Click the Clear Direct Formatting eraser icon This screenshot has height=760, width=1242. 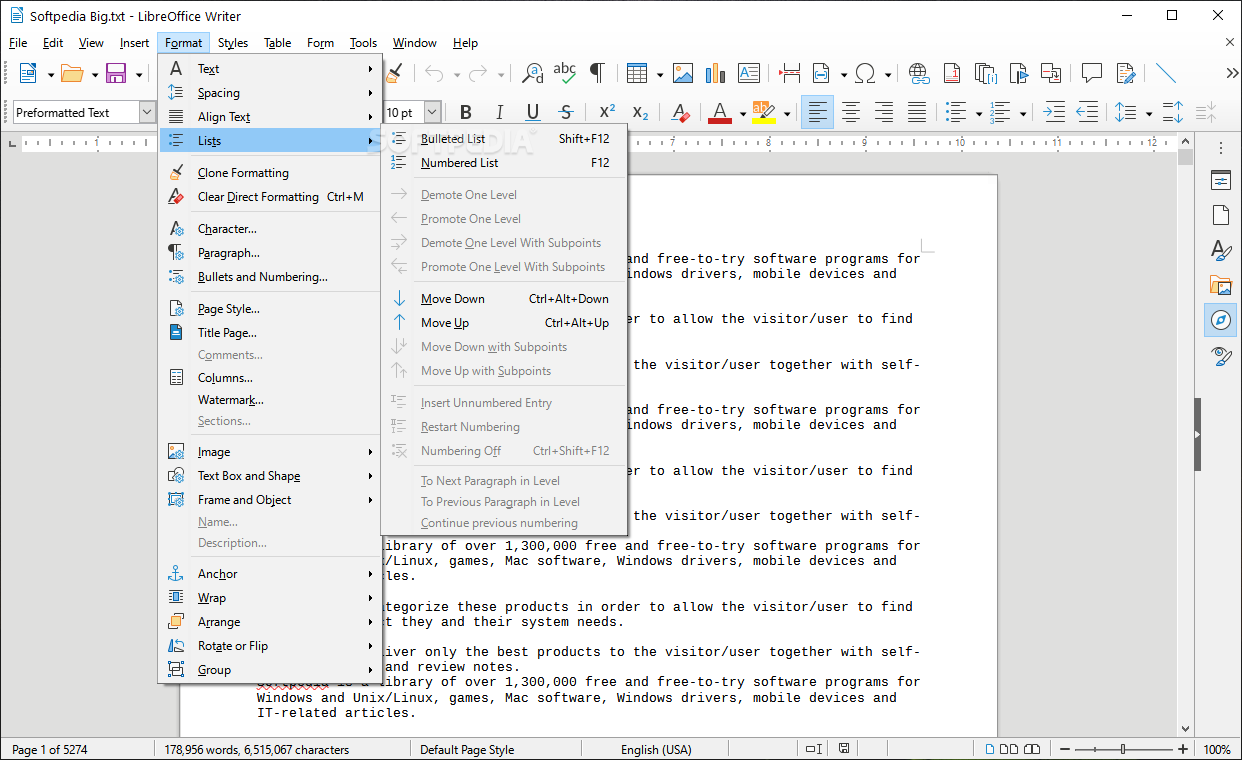point(681,113)
